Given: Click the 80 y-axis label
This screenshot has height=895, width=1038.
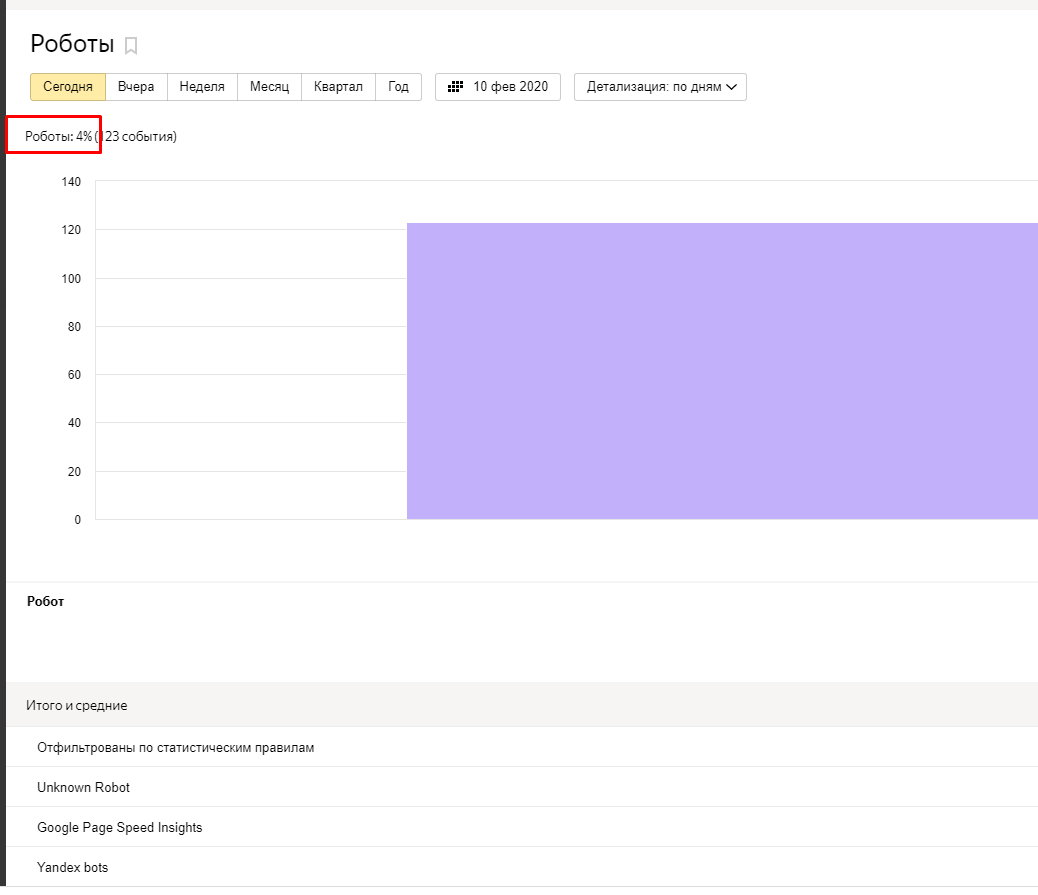Looking at the screenshot, I should point(74,326).
